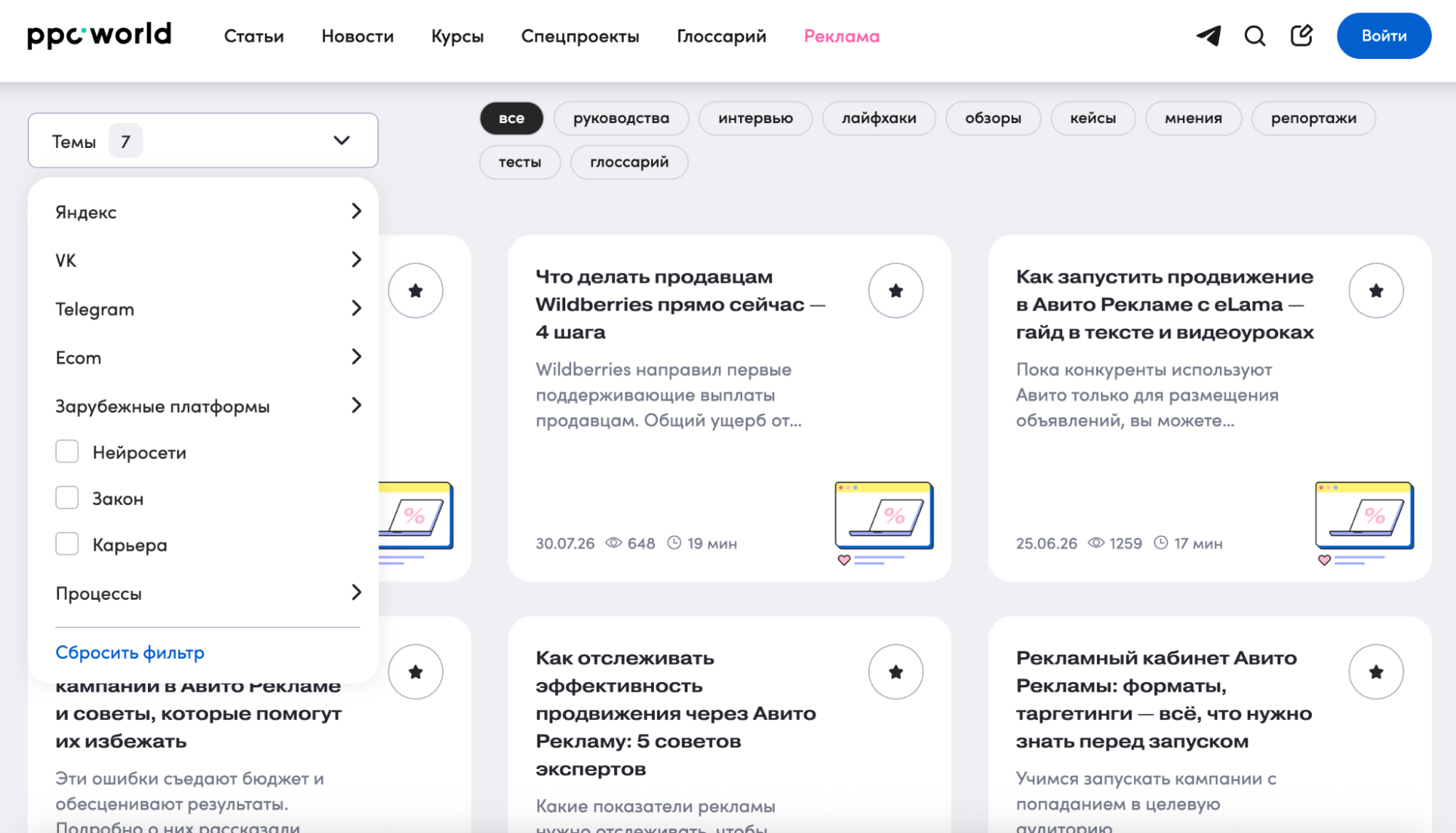This screenshot has height=833, width=1456.
Task: Expand the Ecom topic submenu
Action: point(208,357)
